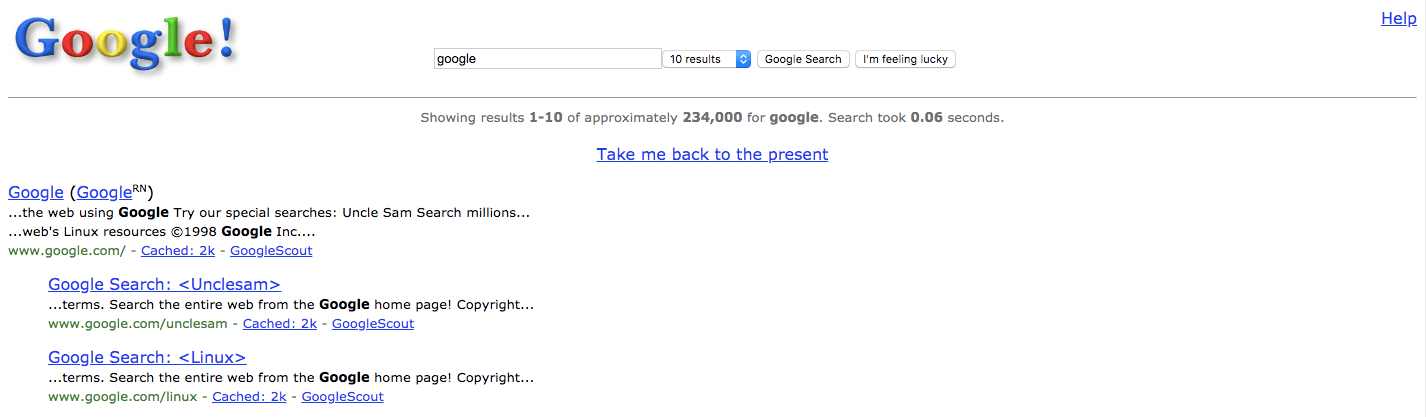Open the first "Google" result title
Image resolution: width=1426 pixels, height=417 pixels.
pos(36,192)
